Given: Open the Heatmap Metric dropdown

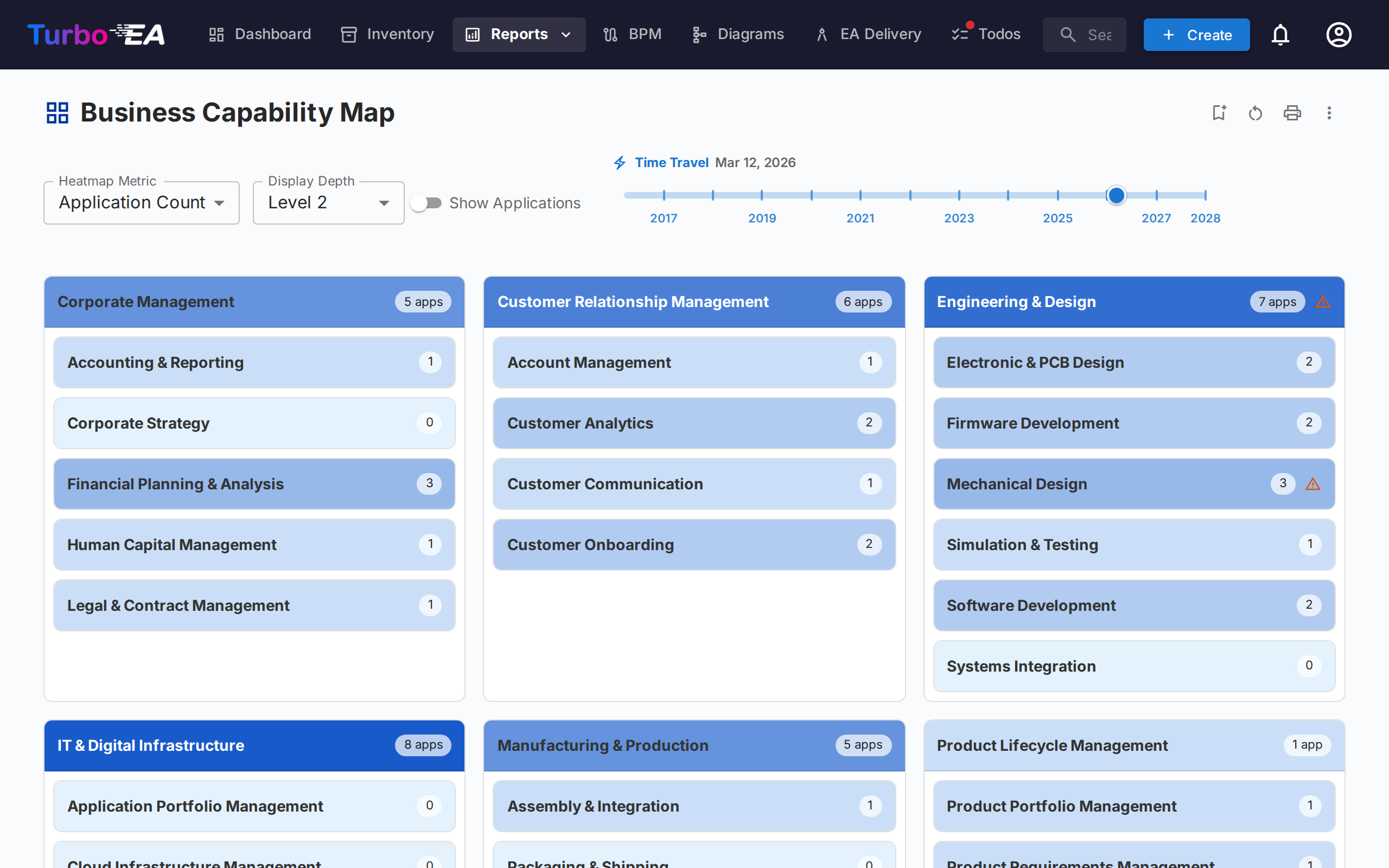Looking at the screenshot, I should coord(141,202).
